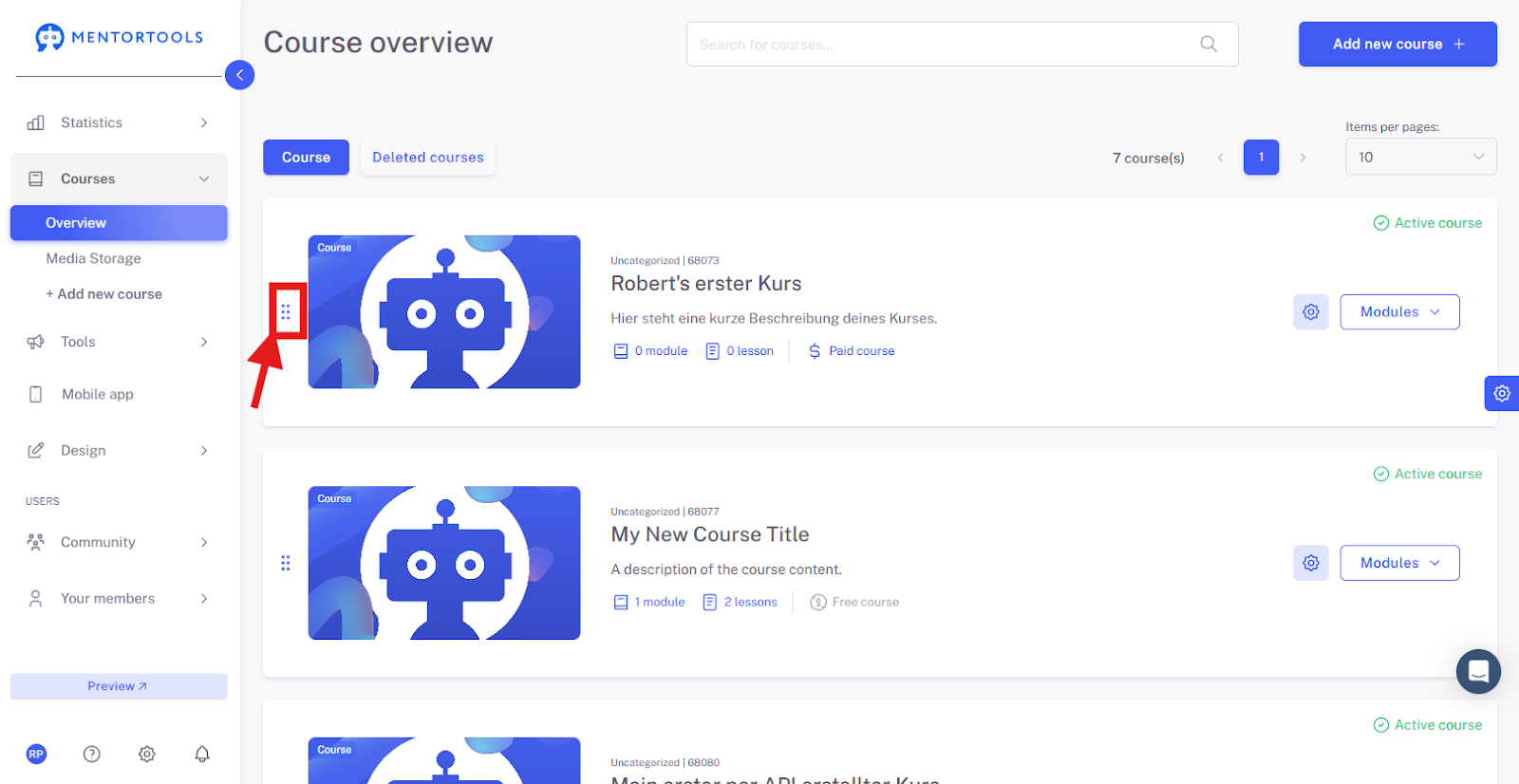Viewport: 1519px width, 784px height.
Task: Click 'A description of the course content.' text
Action: 726,569
